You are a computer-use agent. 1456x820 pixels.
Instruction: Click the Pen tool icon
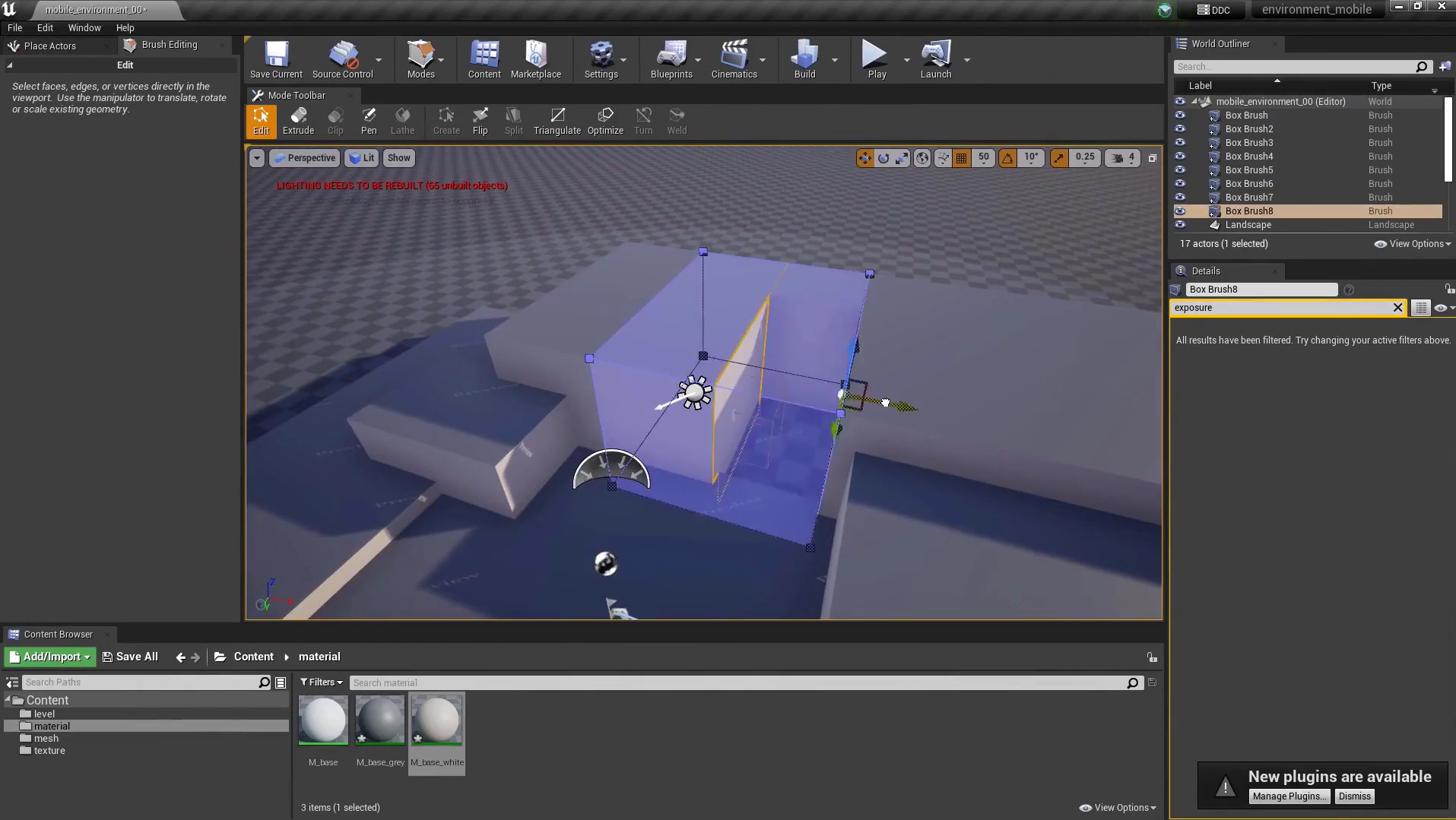click(x=369, y=120)
